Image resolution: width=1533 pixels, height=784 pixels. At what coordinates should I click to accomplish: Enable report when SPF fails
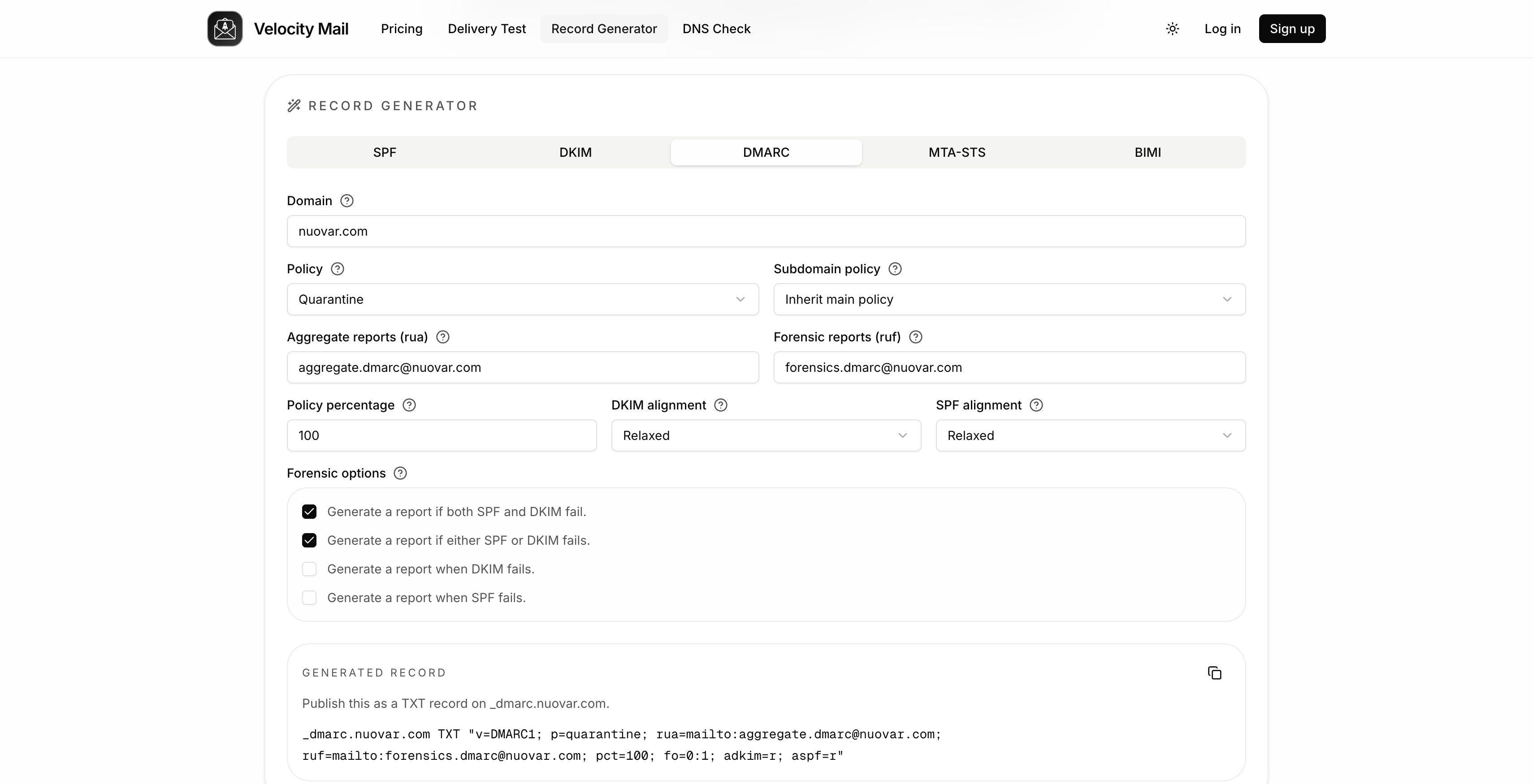coord(309,598)
